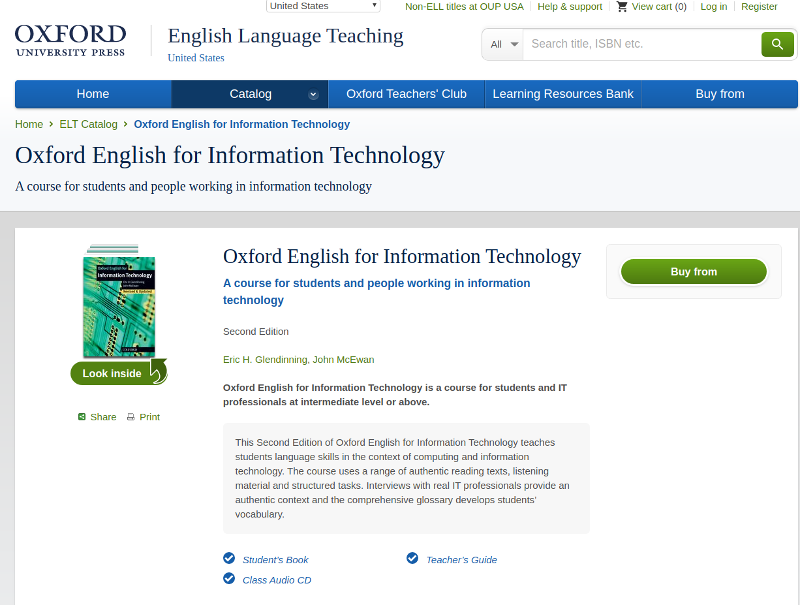Image resolution: width=800 pixels, height=605 pixels.
Task: Open the Learning Resources Bank tab
Action: (563, 94)
